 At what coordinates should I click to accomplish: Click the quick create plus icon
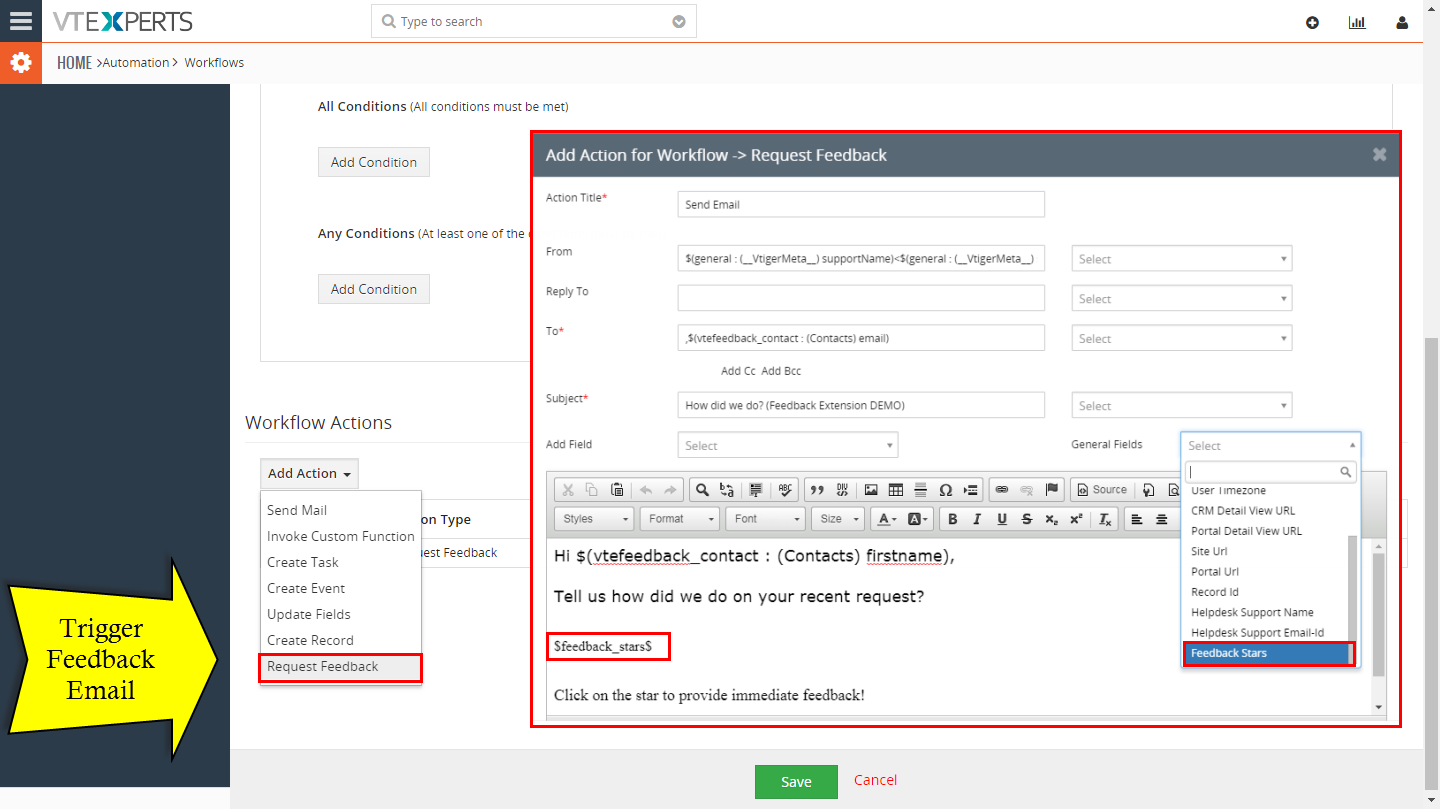pyautogui.click(x=1312, y=22)
